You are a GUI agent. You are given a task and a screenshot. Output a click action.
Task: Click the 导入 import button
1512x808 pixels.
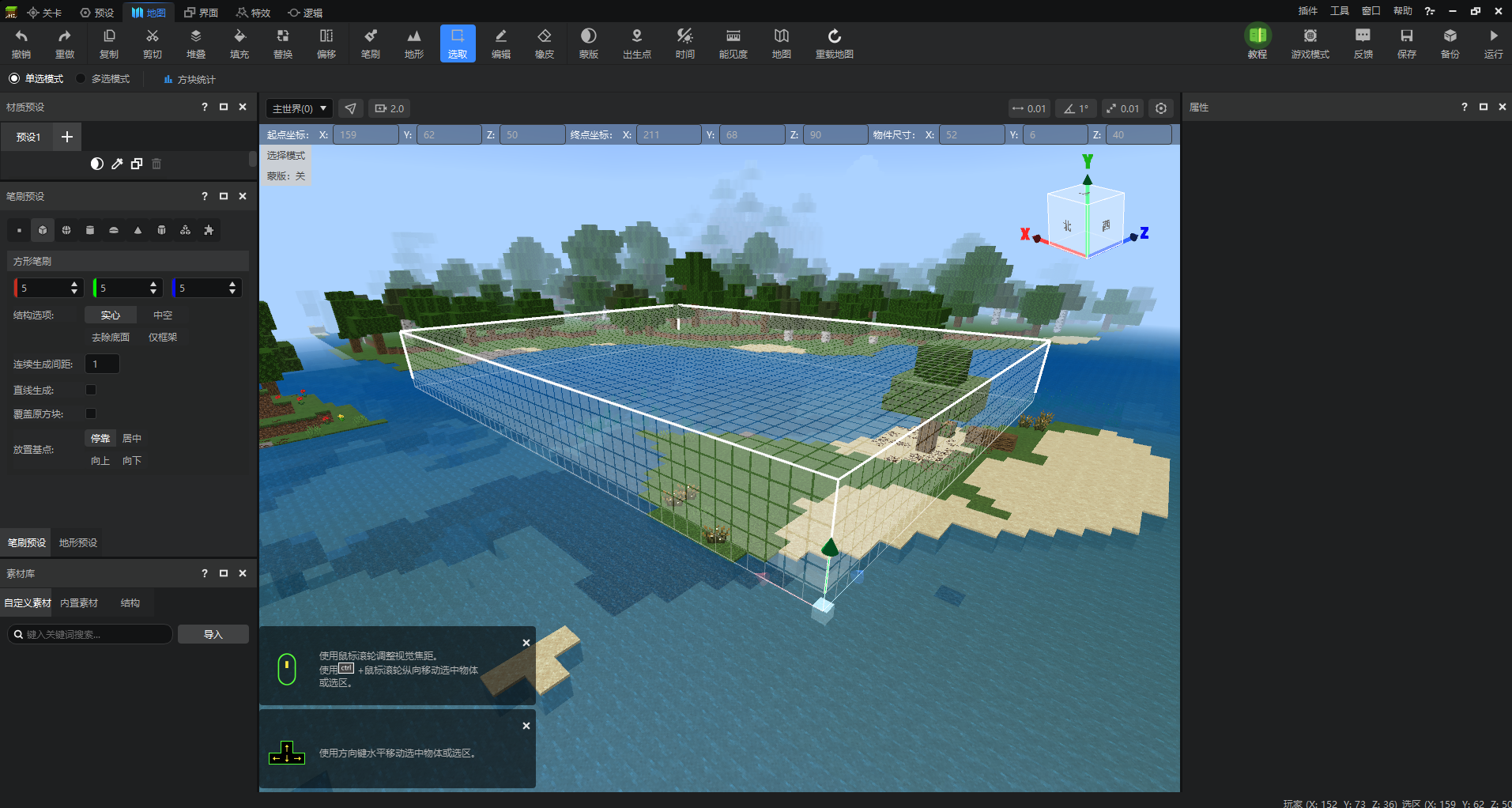(213, 634)
